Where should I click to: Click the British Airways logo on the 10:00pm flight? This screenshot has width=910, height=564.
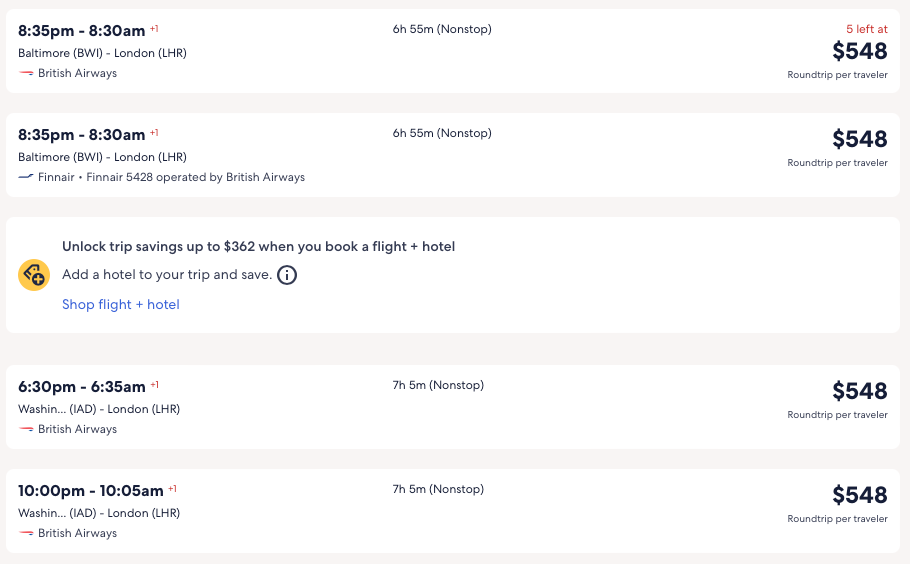(x=26, y=533)
